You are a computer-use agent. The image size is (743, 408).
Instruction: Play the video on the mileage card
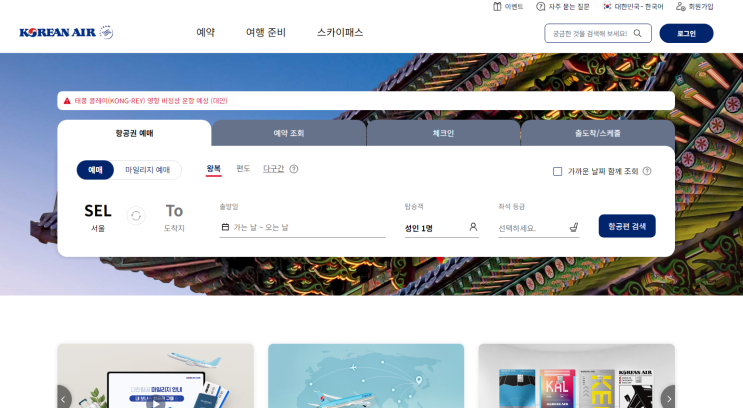click(x=155, y=403)
